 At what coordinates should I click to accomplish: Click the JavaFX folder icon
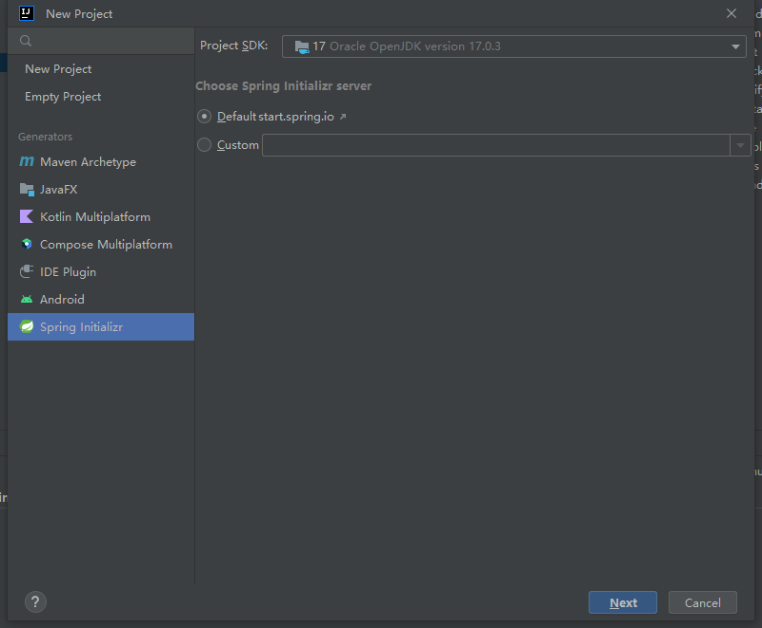point(27,189)
